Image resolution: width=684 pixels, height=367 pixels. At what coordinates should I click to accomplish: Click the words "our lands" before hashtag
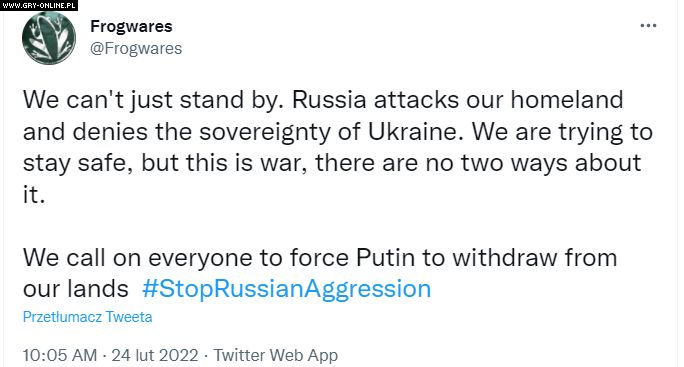pos(75,289)
